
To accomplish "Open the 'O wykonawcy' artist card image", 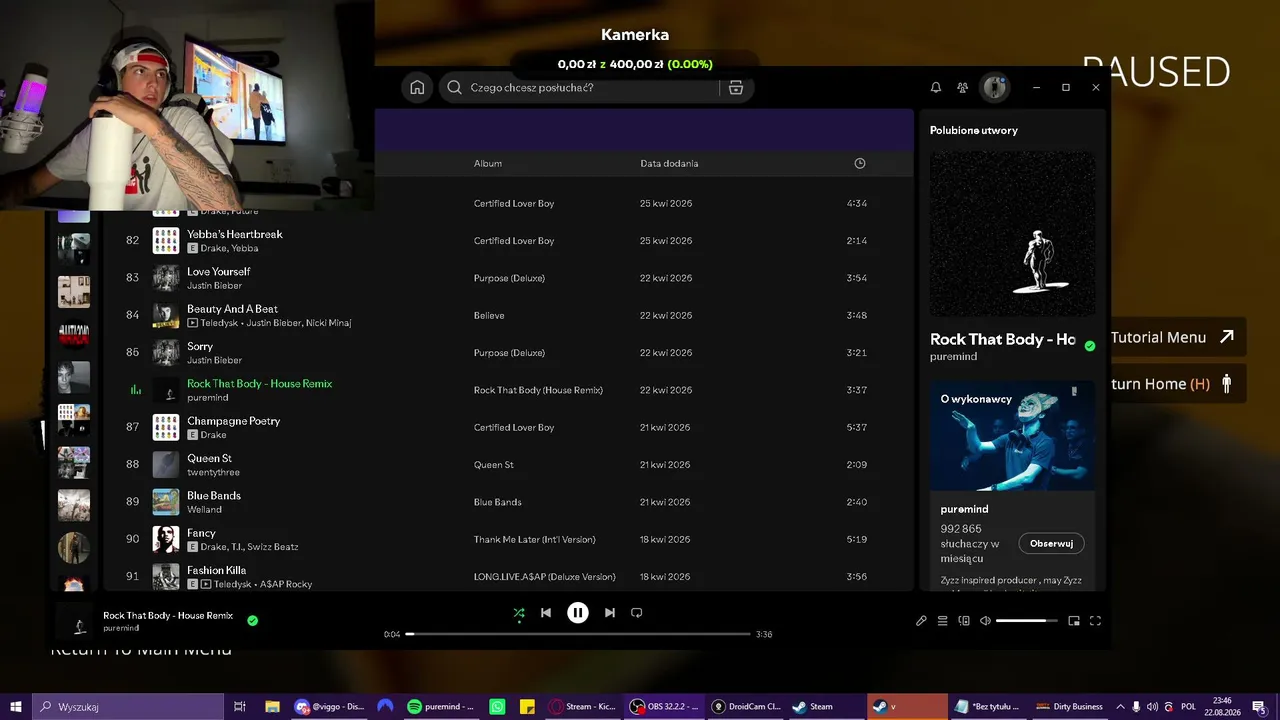I will 1012,435.
